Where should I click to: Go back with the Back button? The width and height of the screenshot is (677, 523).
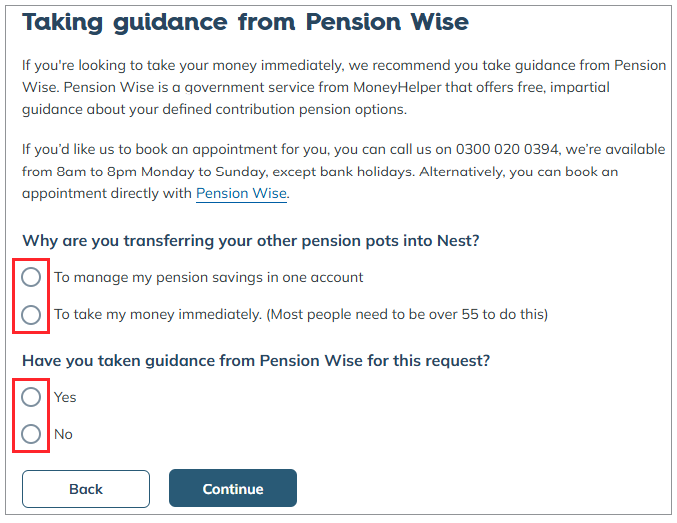86,489
